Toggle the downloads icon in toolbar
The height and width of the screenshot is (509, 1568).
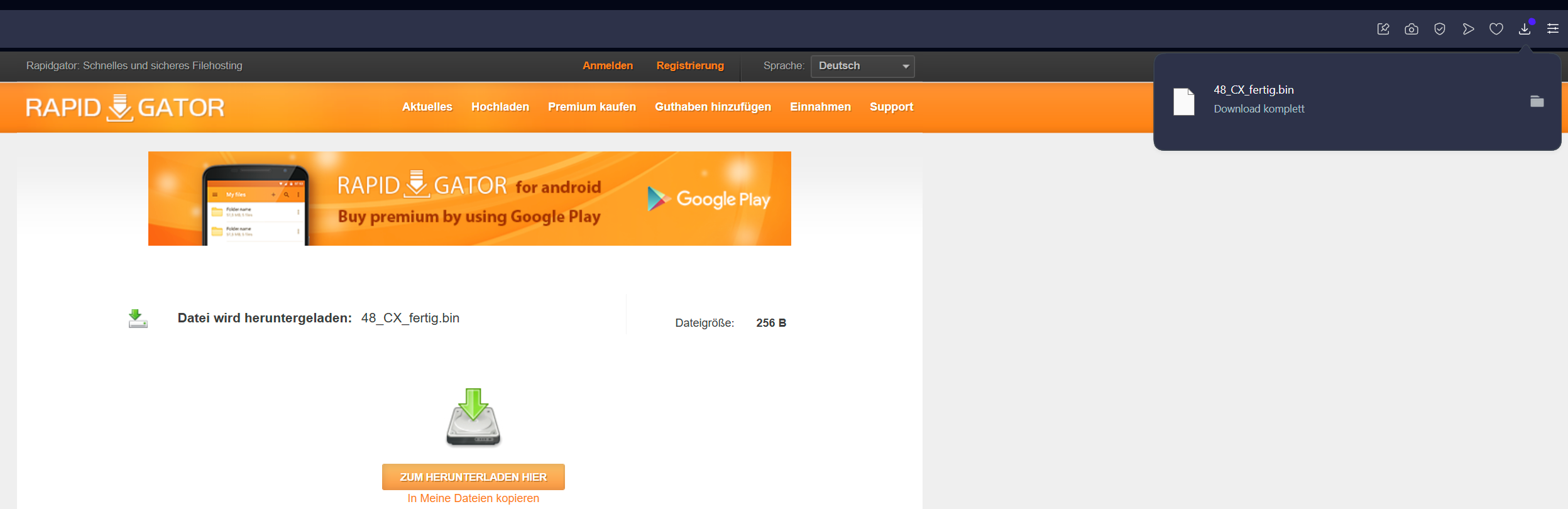[1525, 29]
